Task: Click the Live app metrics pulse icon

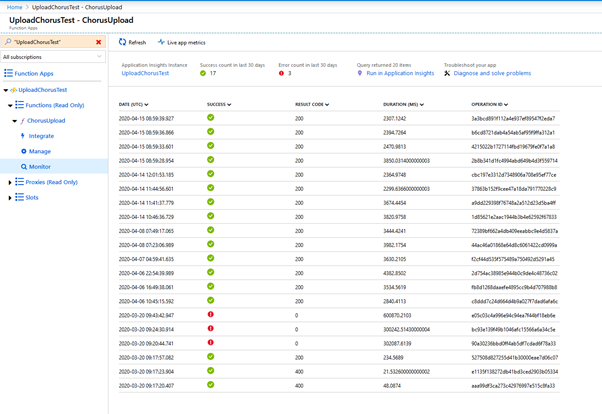Action: [x=161, y=42]
